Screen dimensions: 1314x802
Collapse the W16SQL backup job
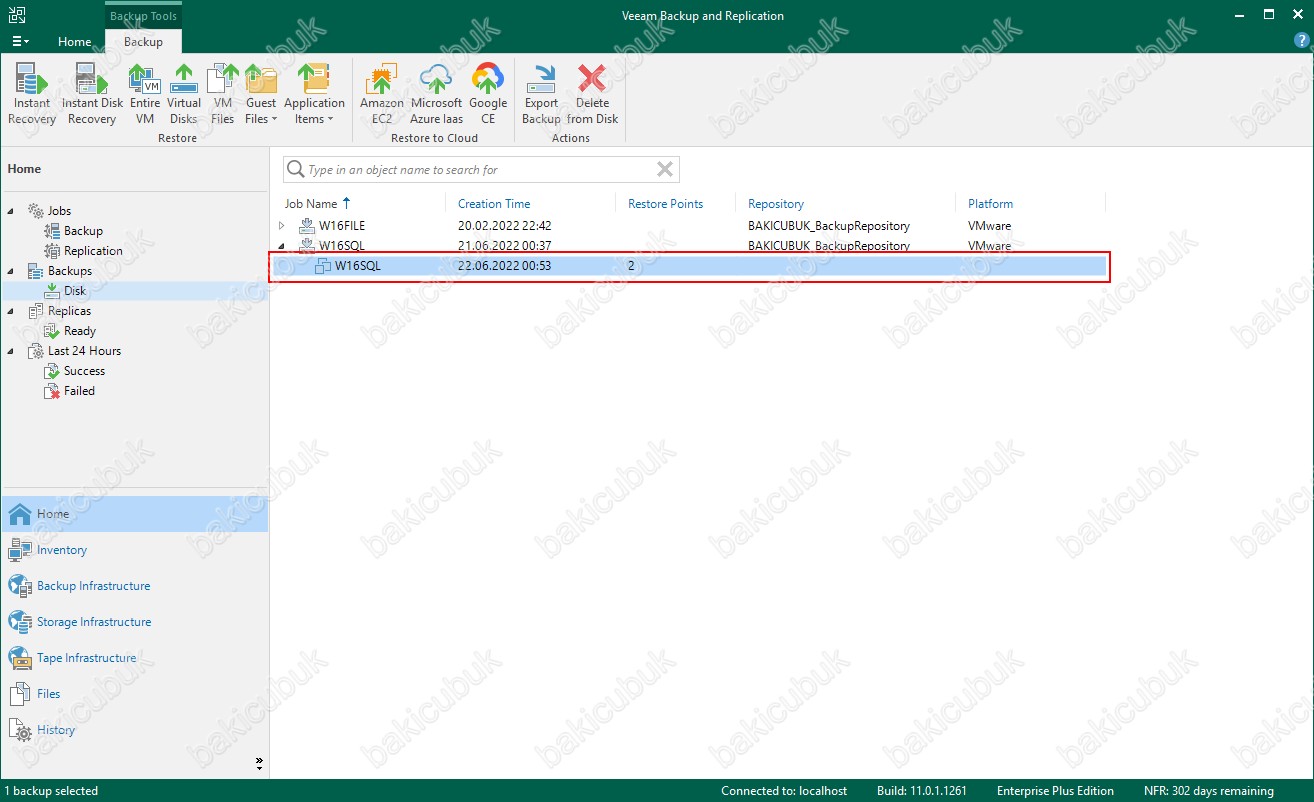click(x=282, y=246)
